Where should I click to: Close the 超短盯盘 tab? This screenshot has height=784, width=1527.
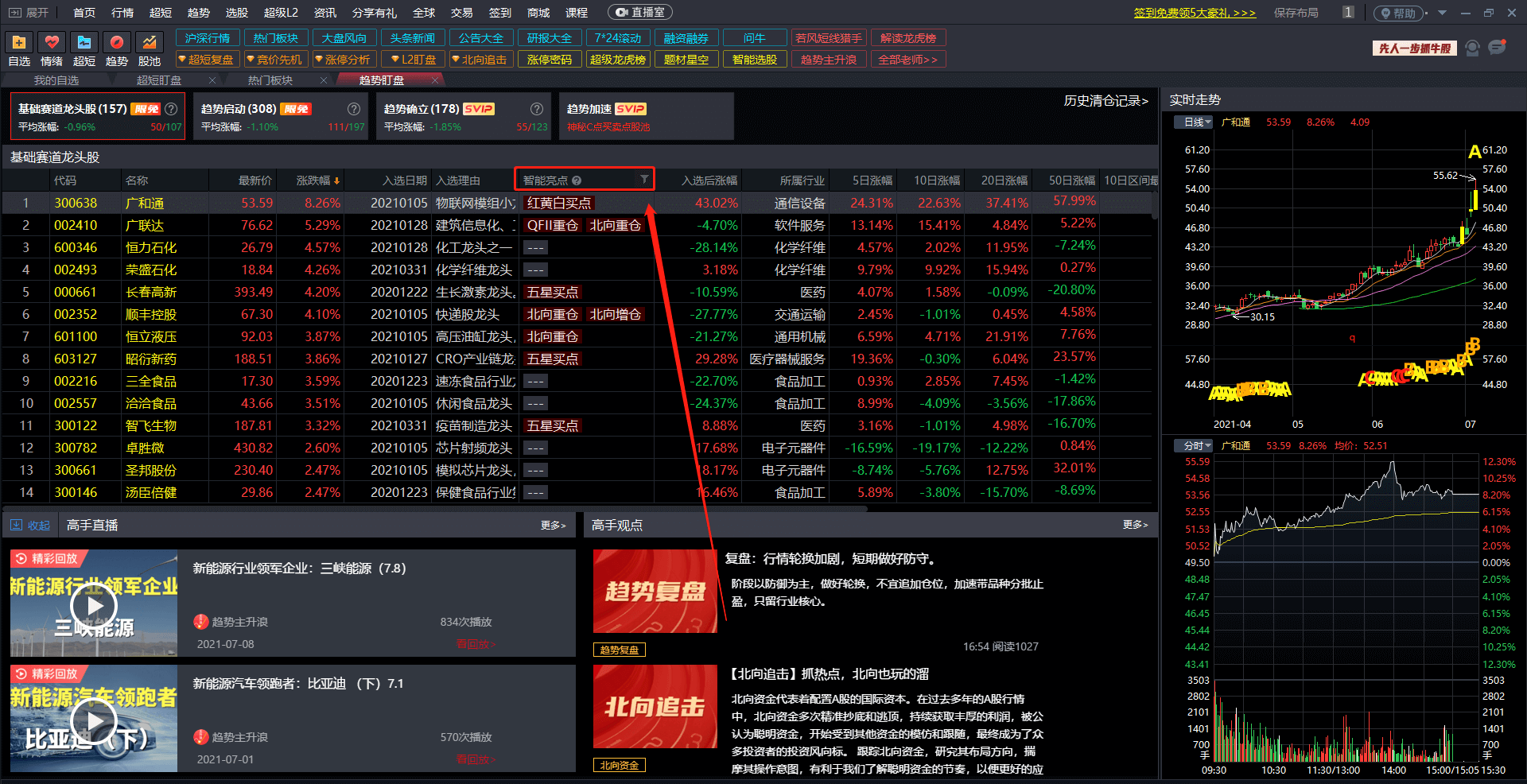pyautogui.click(x=212, y=80)
